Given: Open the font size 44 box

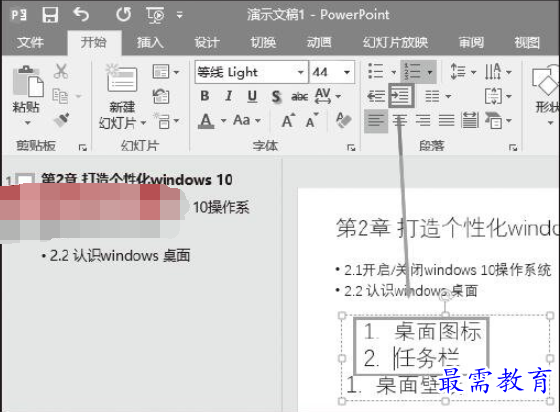Looking at the screenshot, I should [331, 72].
